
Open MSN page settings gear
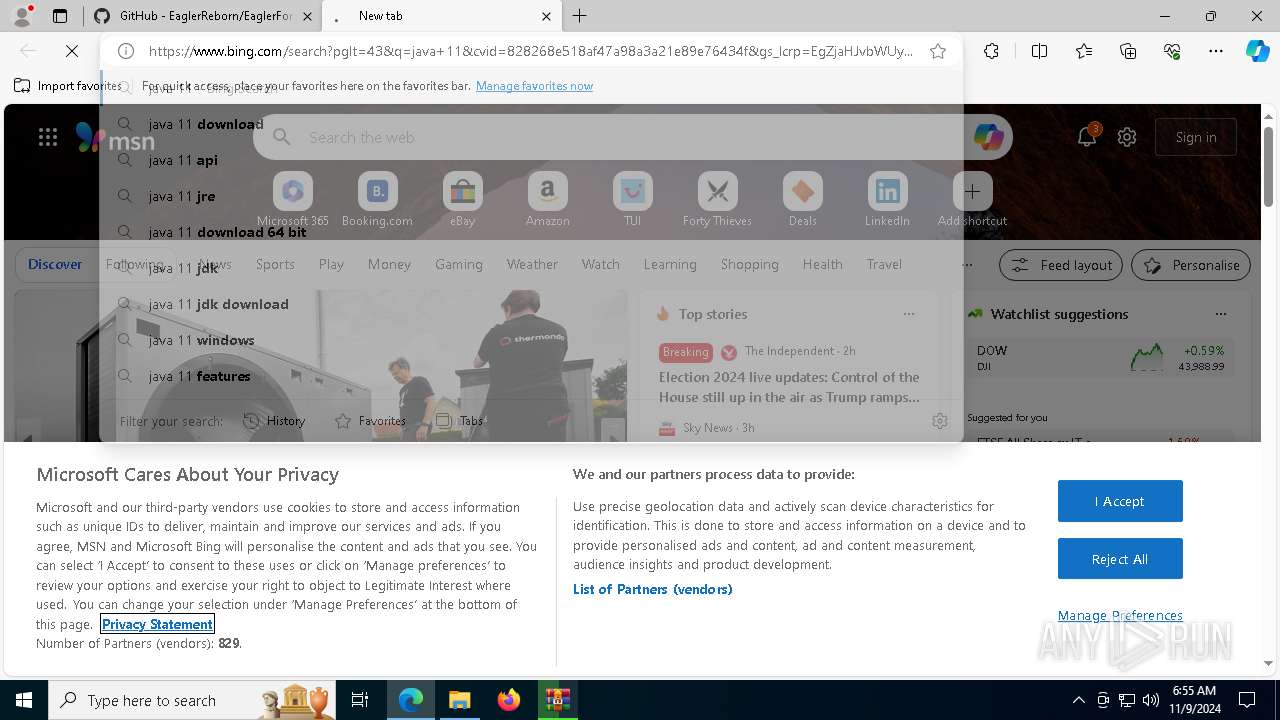(1127, 137)
